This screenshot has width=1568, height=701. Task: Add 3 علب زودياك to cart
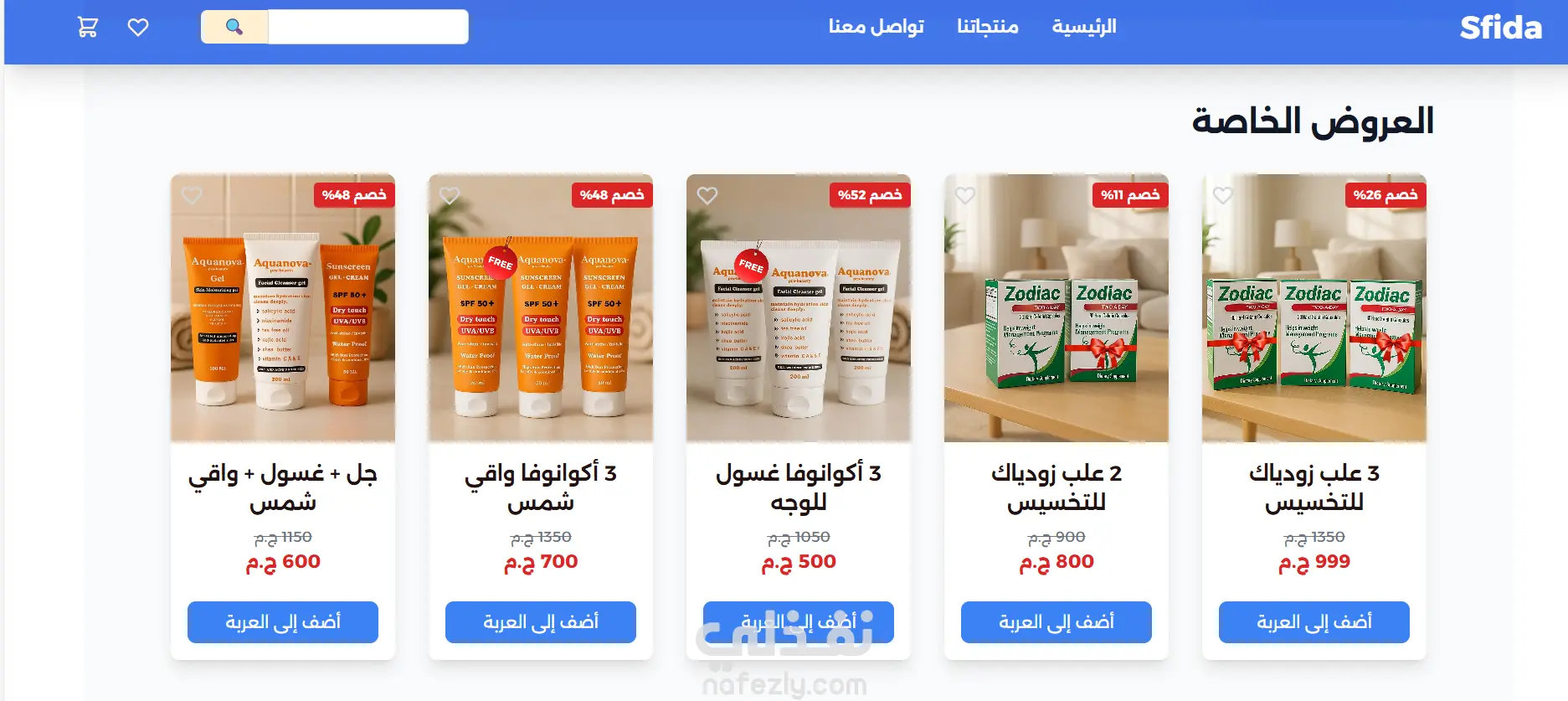pyautogui.click(x=1314, y=622)
